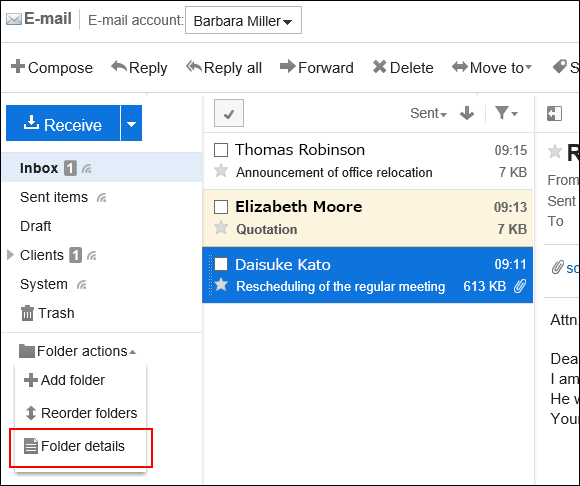Screen dimensions: 580x486
Task: Click the Reply button
Action: [x=139, y=68]
